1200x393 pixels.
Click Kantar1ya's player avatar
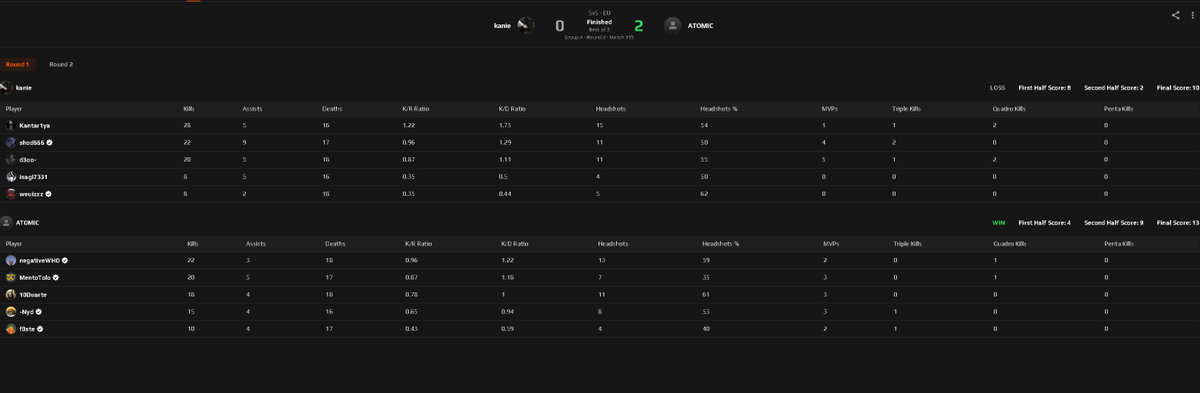click(10, 125)
